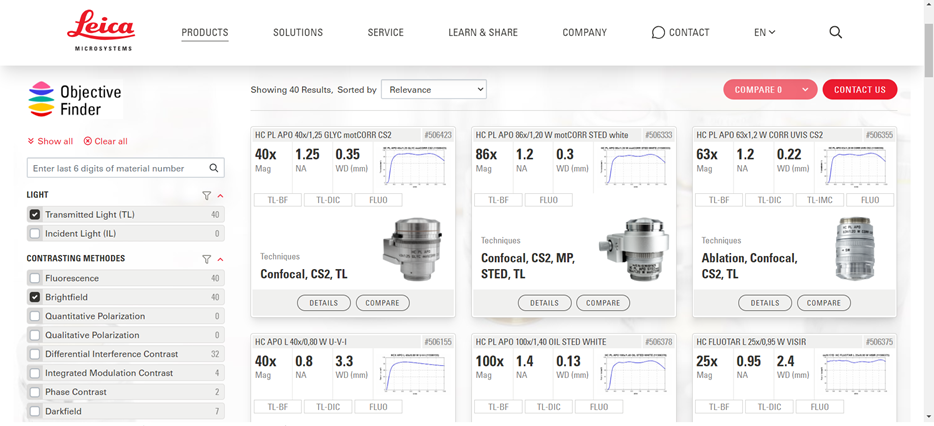This screenshot has width=934, height=426.
Task: Click techniques text 'Ablation, Confocal, CS2, TL'
Action: (749, 266)
